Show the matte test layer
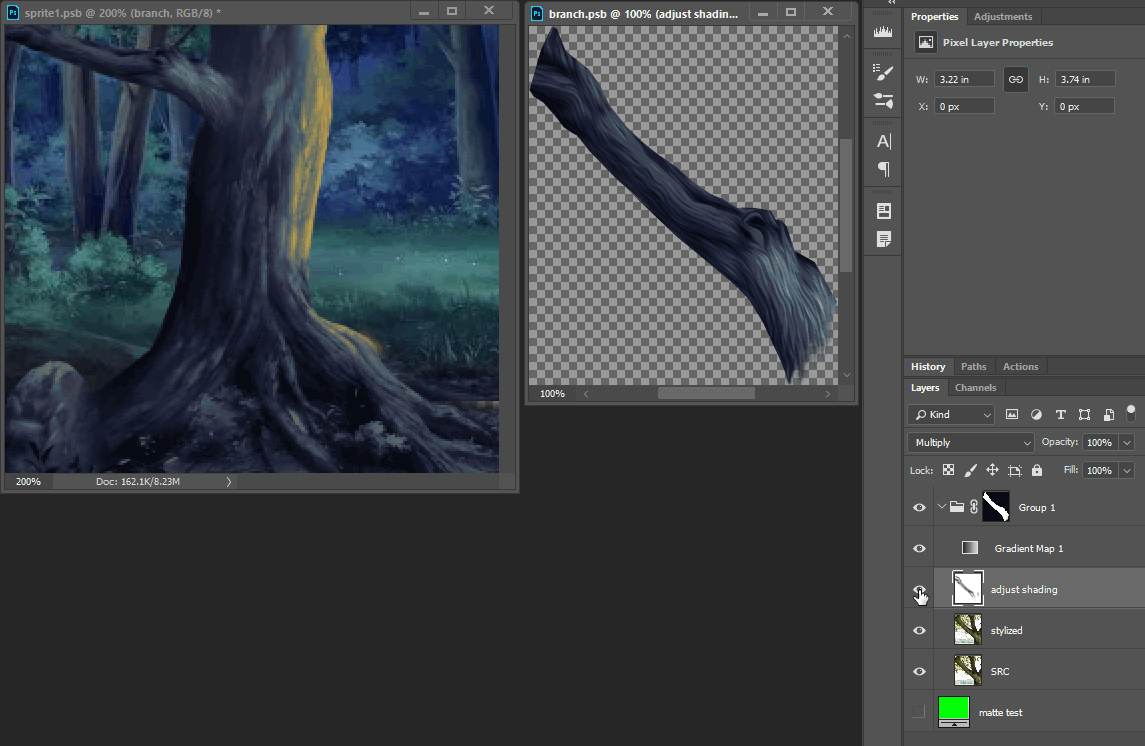The width and height of the screenshot is (1145, 746). pos(919,712)
